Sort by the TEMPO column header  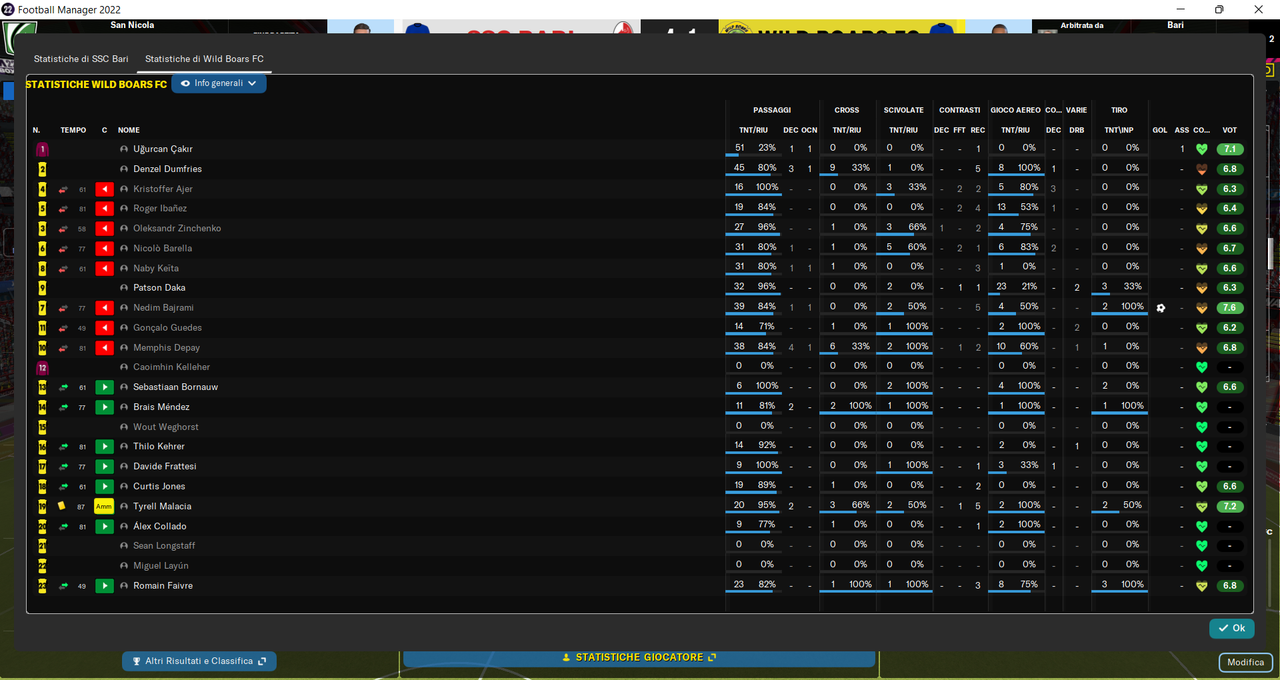click(73, 130)
